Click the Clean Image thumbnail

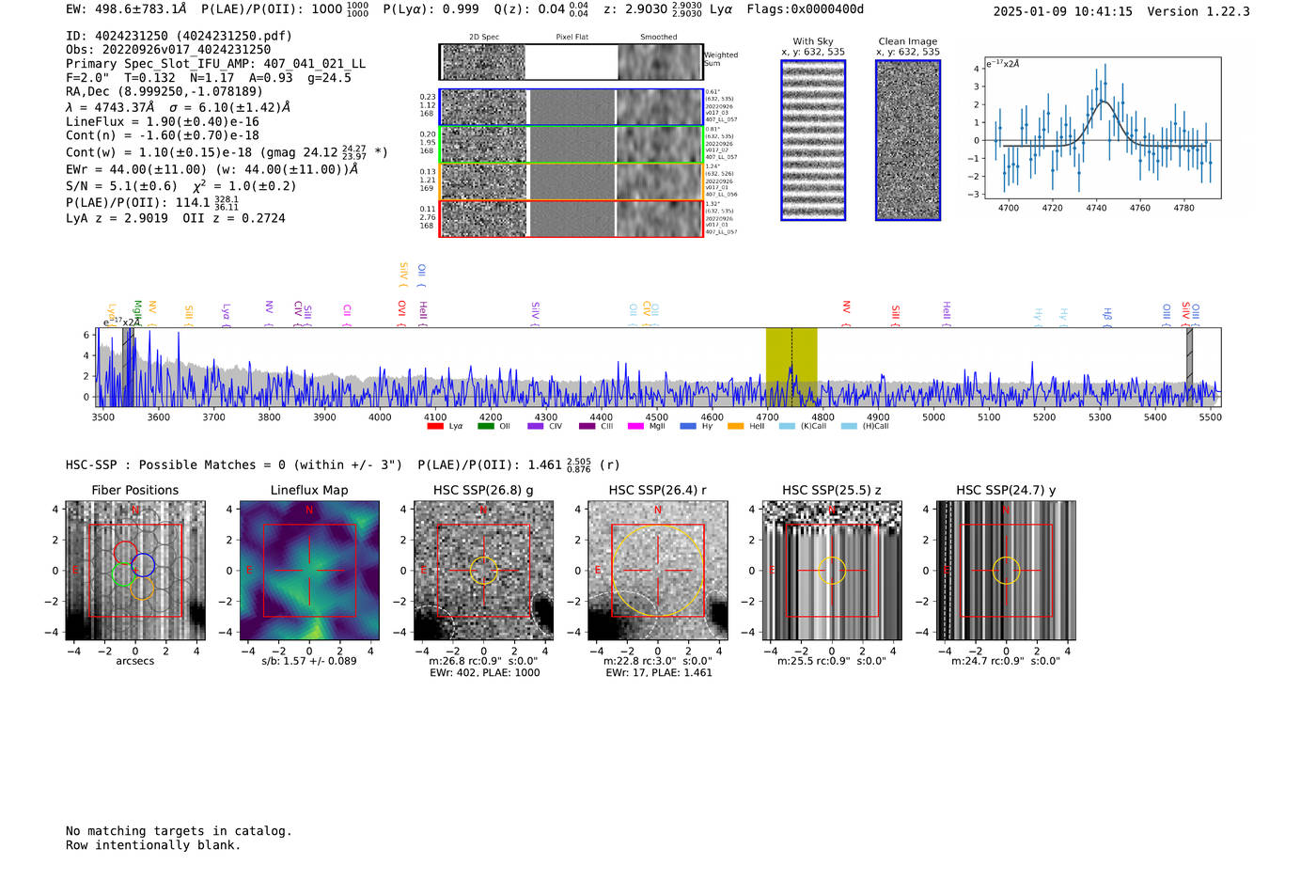tap(908, 140)
